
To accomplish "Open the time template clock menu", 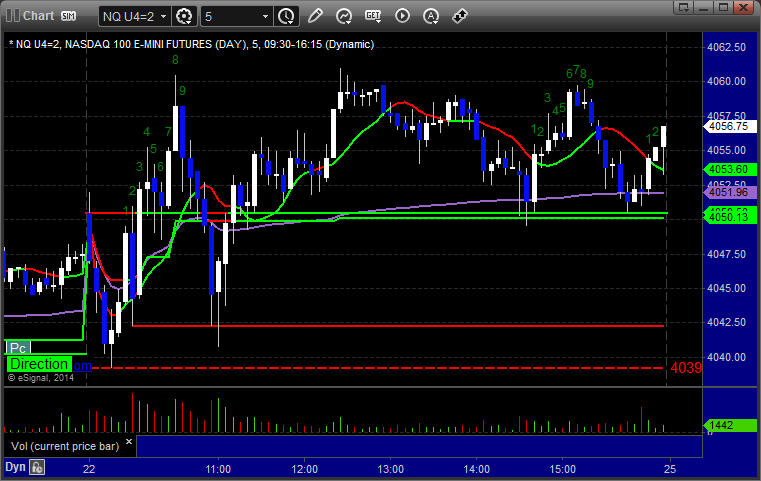I will coord(286,17).
